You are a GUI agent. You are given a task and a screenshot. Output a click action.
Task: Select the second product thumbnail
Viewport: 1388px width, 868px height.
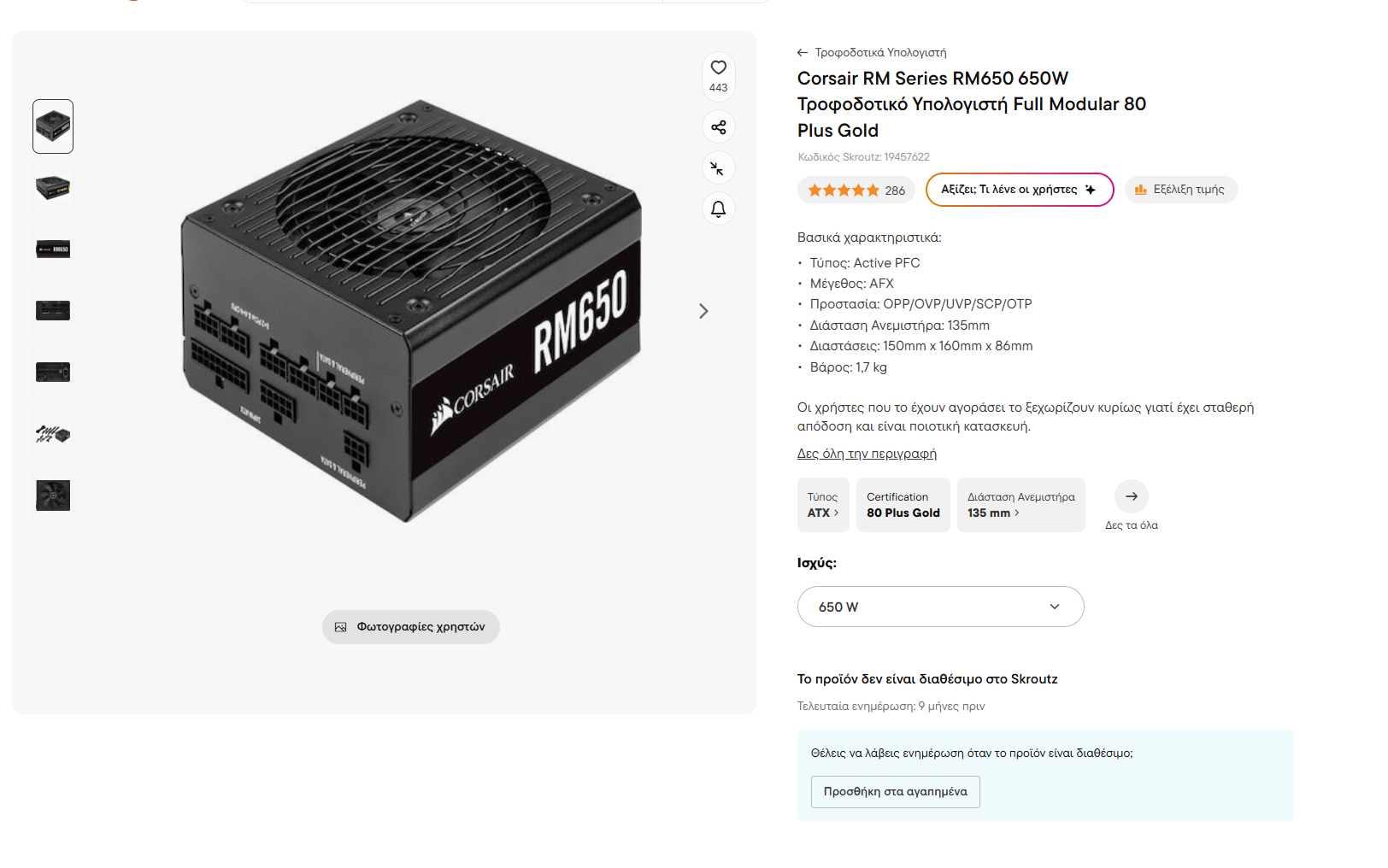[x=53, y=188]
